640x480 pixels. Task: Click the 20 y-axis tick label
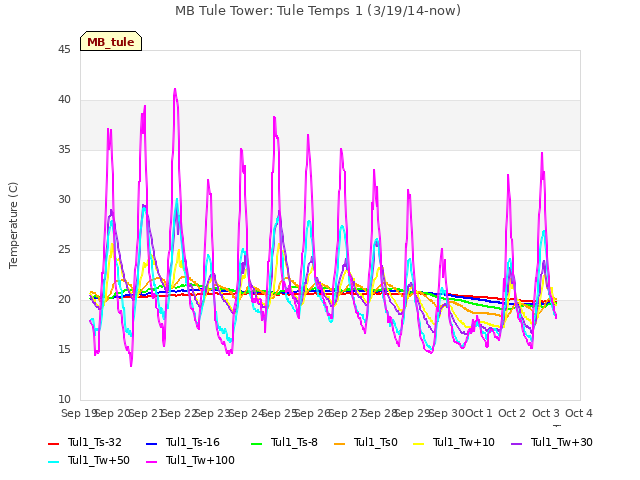pos(64,300)
